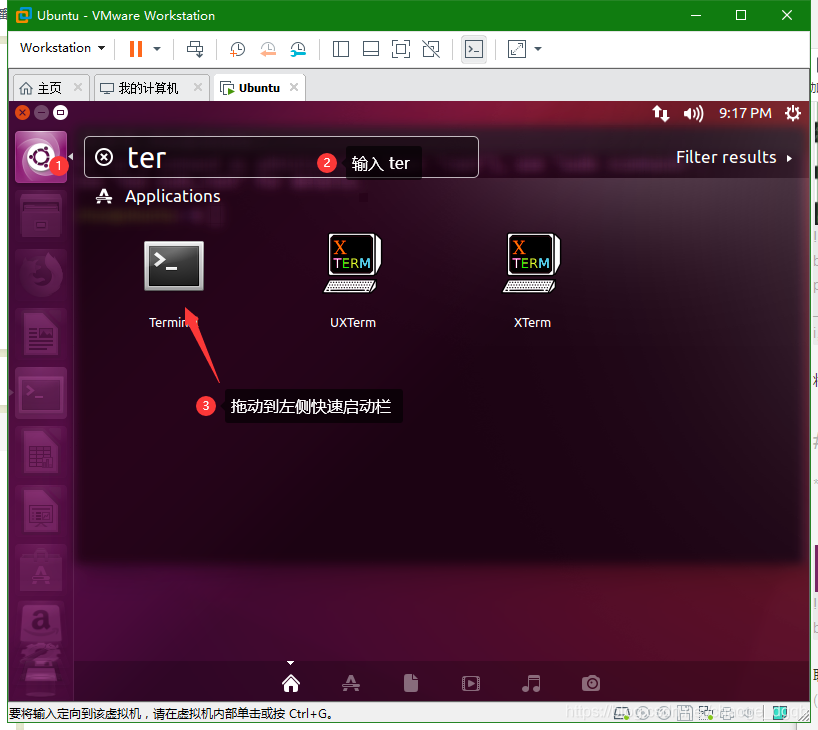This screenshot has width=818, height=730.
Task: Open the Terminal launcher icon in sidebar
Action: (x=41, y=393)
